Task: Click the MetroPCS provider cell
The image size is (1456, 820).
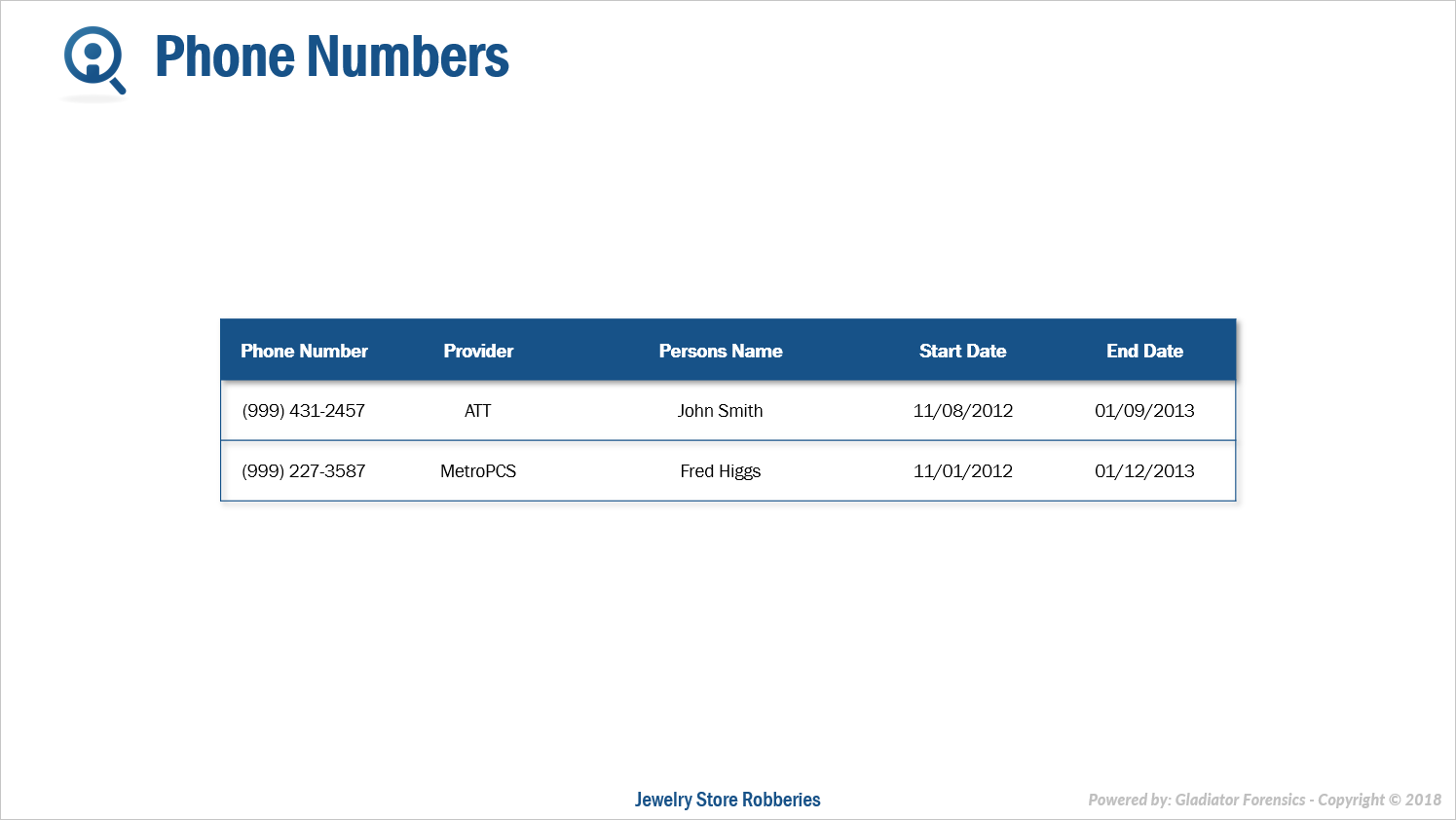Action: [478, 471]
